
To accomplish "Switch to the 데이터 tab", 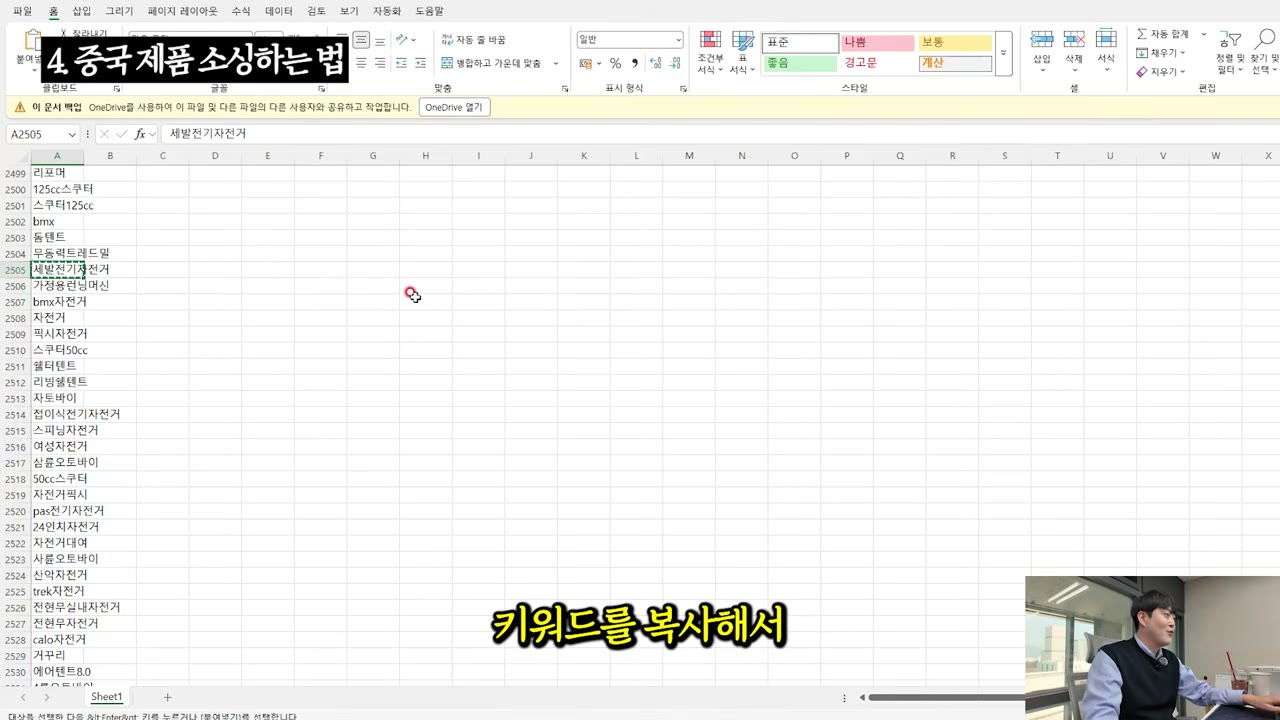I will (279, 11).
